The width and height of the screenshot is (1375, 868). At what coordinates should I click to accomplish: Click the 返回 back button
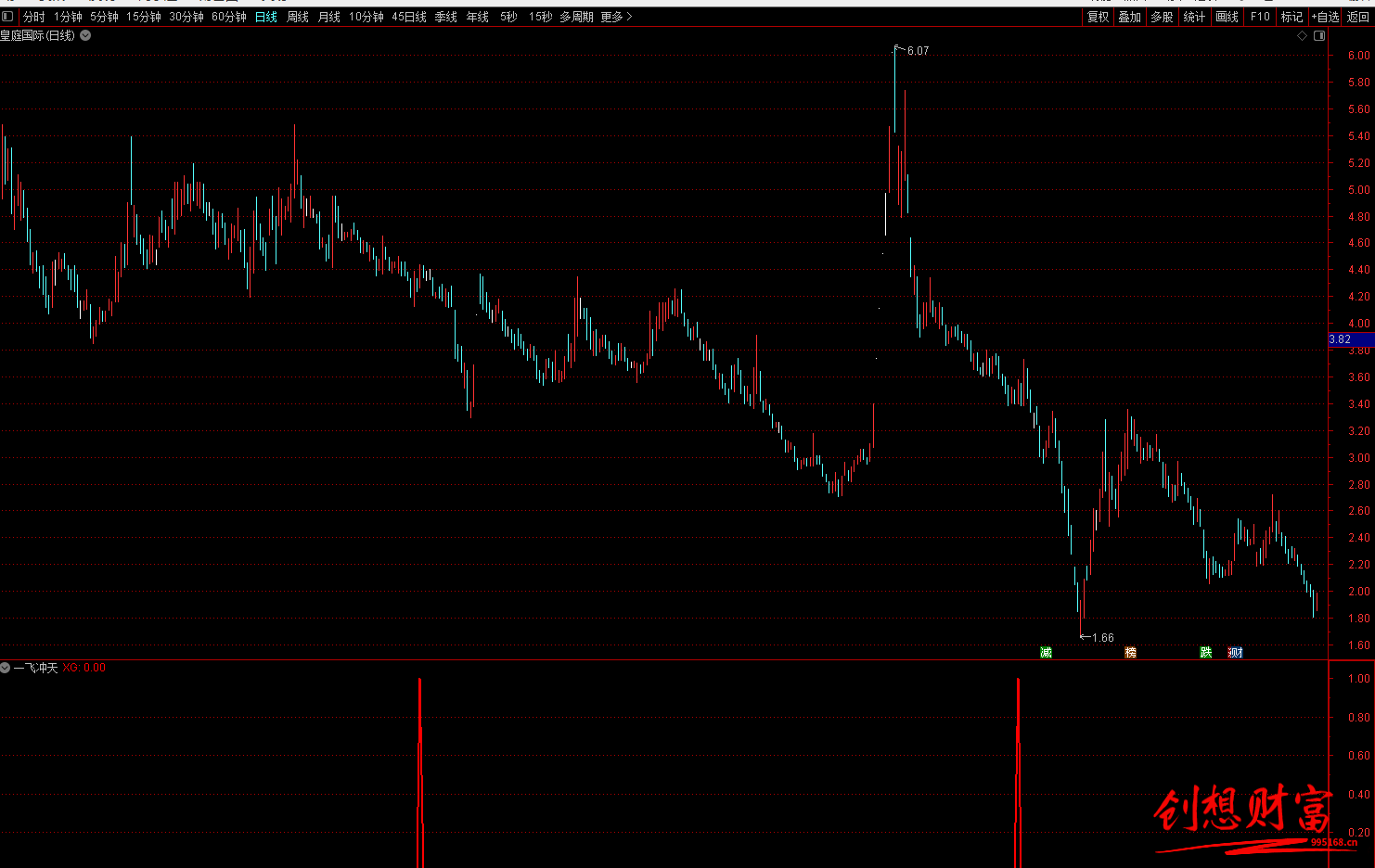[x=1357, y=17]
